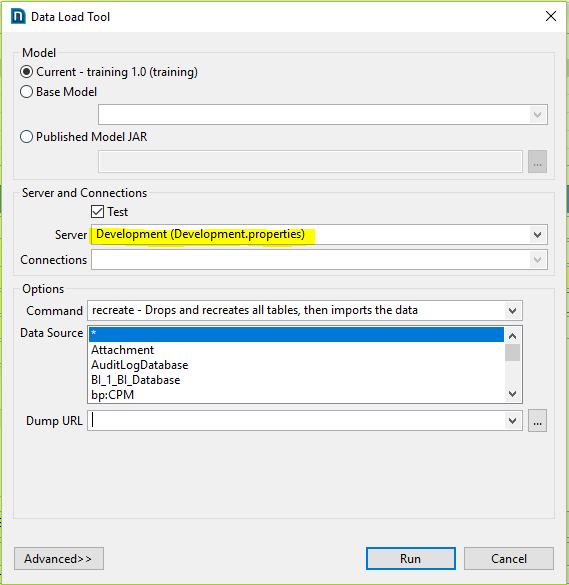Open the Base Model dropdown list
569x585 pixels.
pyautogui.click(x=537, y=115)
